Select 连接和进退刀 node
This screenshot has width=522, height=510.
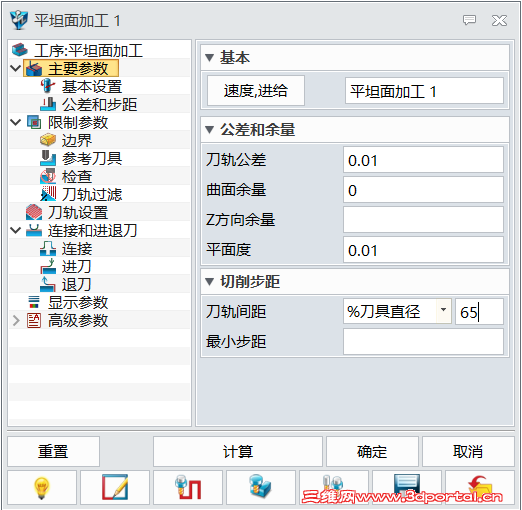tap(92, 230)
